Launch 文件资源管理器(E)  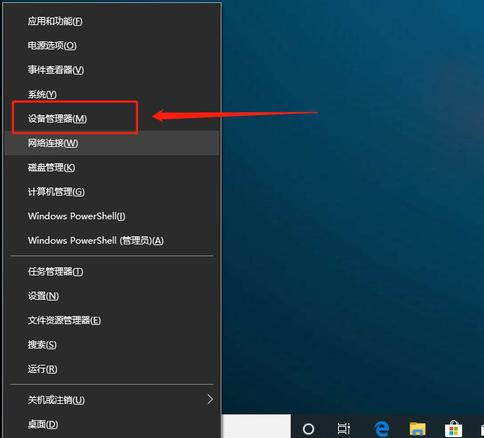point(112,320)
